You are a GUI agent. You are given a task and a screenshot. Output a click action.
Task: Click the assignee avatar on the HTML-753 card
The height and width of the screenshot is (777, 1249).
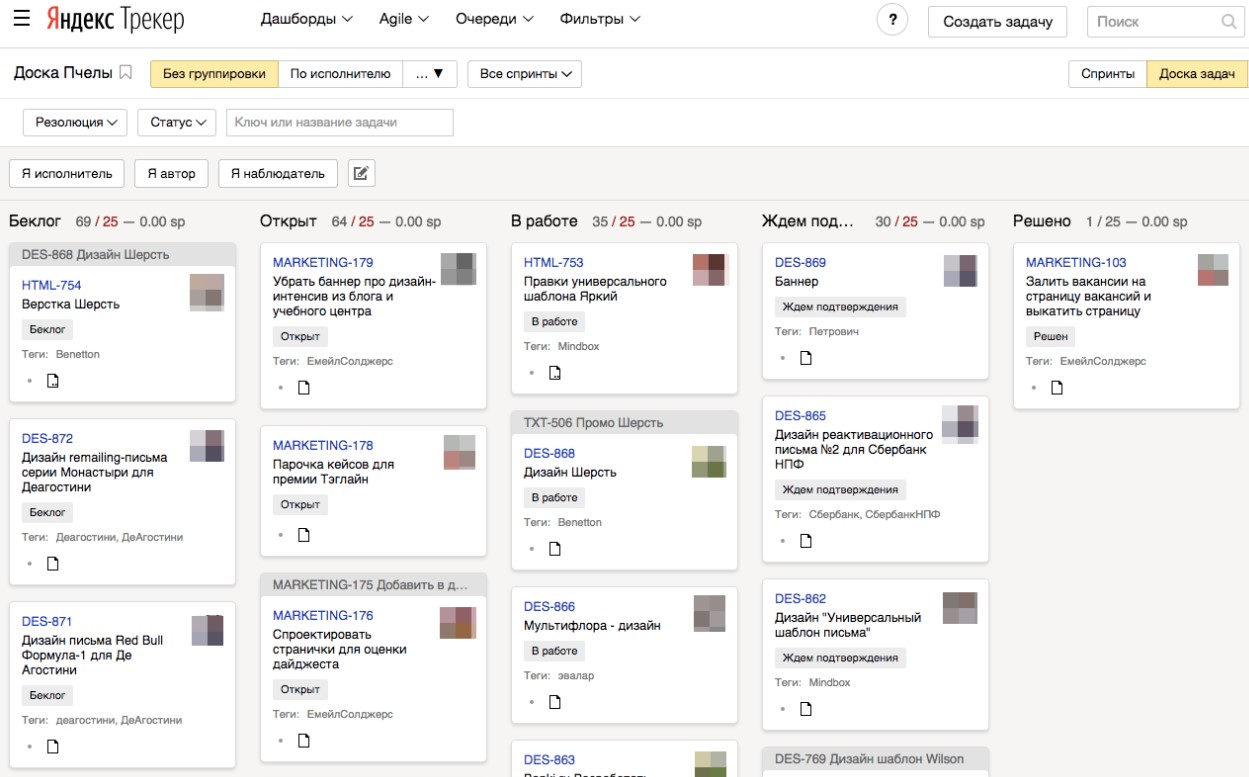[x=709, y=270]
